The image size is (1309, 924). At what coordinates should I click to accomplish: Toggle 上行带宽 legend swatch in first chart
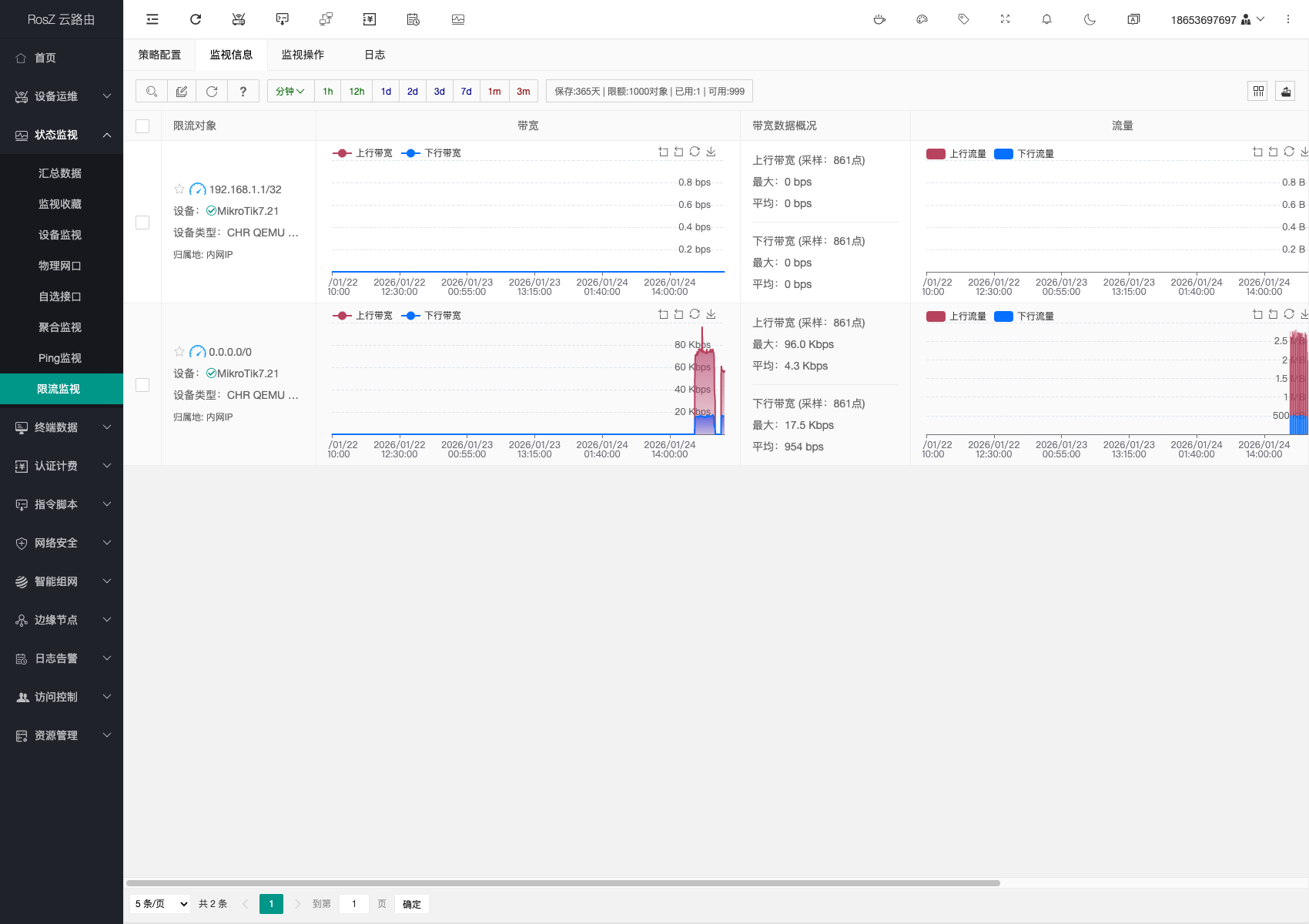tap(342, 153)
